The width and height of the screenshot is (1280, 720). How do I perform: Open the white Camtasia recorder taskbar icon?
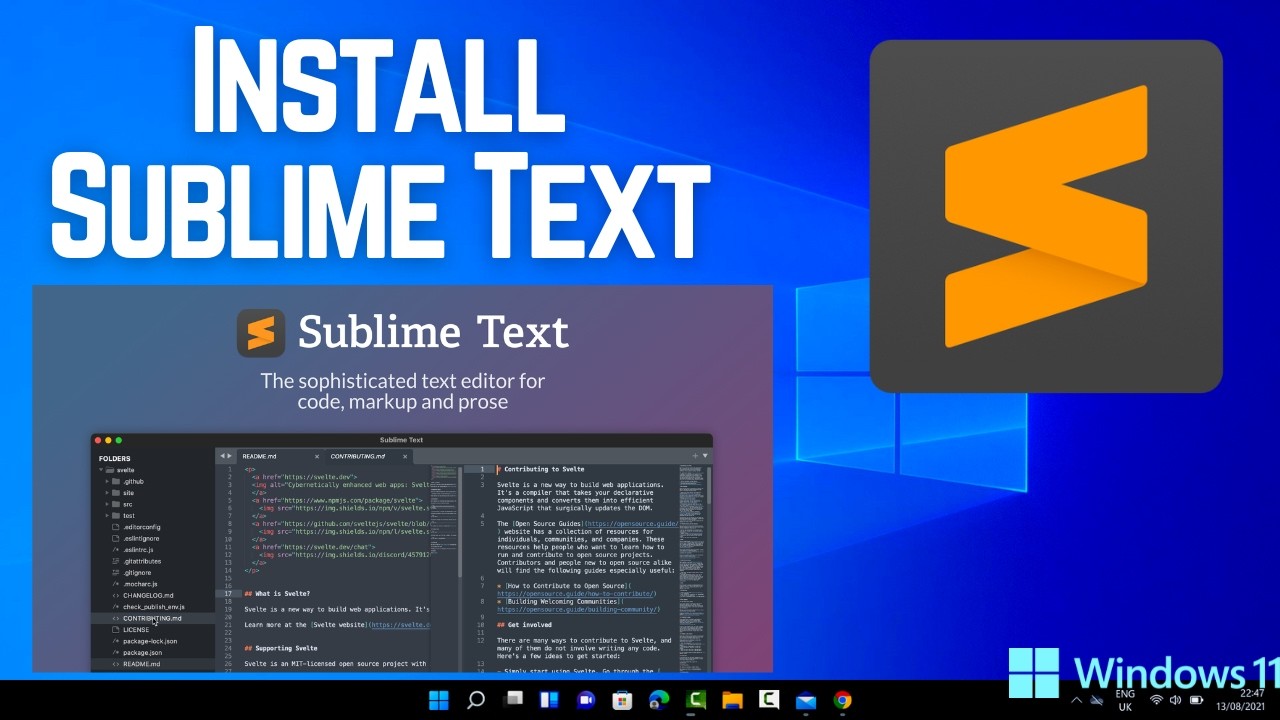click(x=769, y=700)
